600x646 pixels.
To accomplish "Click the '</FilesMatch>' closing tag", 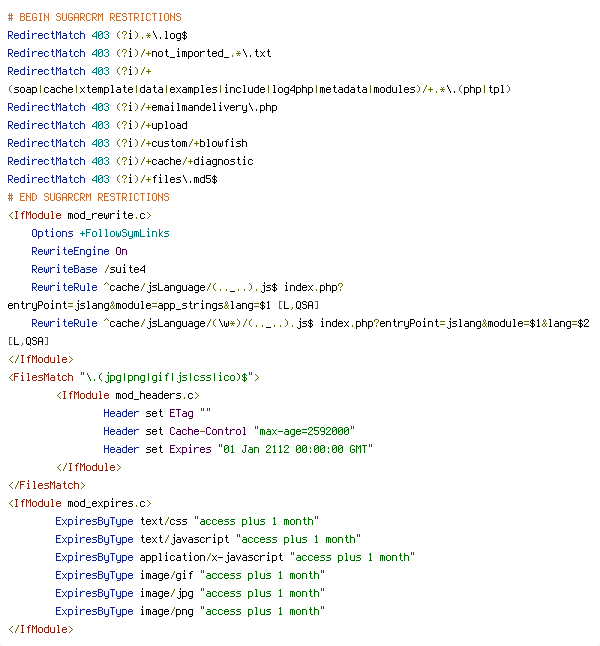I will [x=47, y=485].
